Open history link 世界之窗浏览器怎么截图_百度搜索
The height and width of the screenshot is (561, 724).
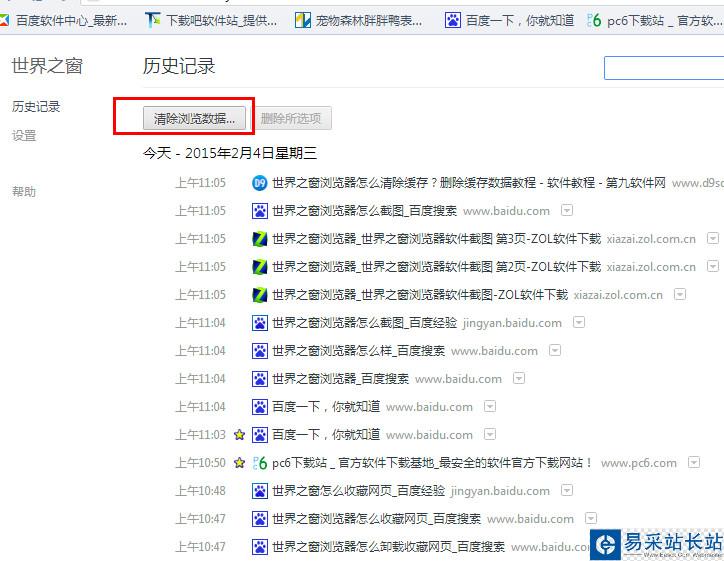click(364, 211)
